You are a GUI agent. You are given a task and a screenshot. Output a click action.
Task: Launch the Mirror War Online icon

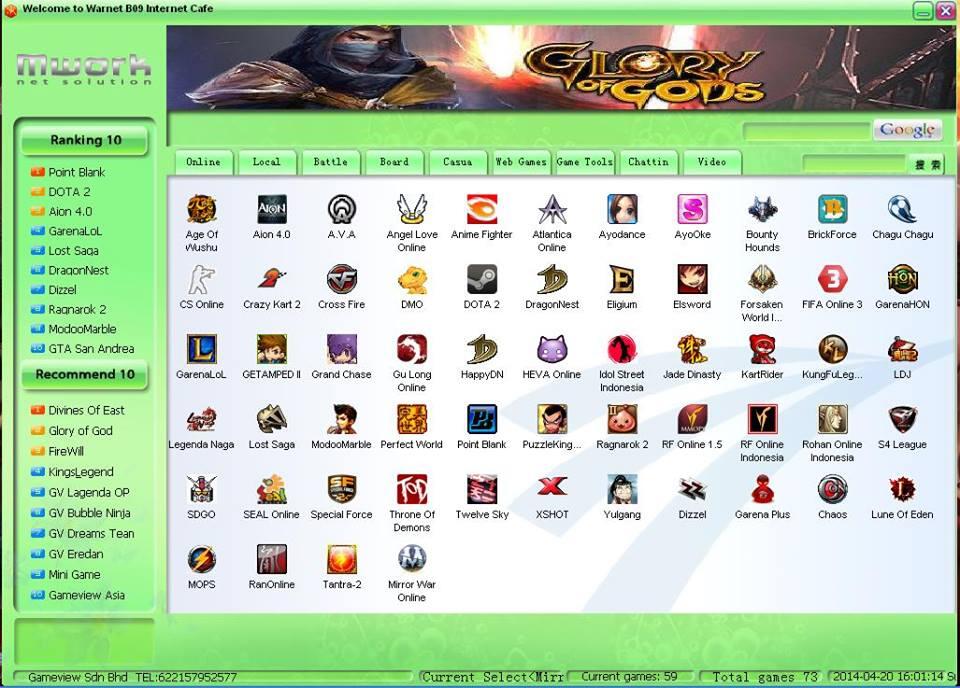pyautogui.click(x=411, y=560)
